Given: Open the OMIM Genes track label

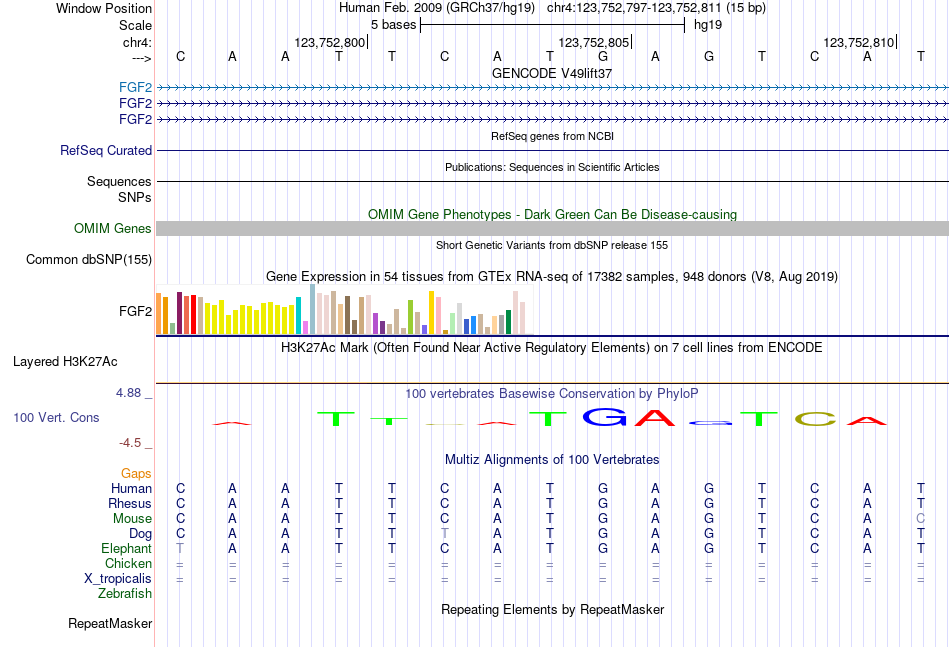Looking at the screenshot, I should click(x=113, y=228).
